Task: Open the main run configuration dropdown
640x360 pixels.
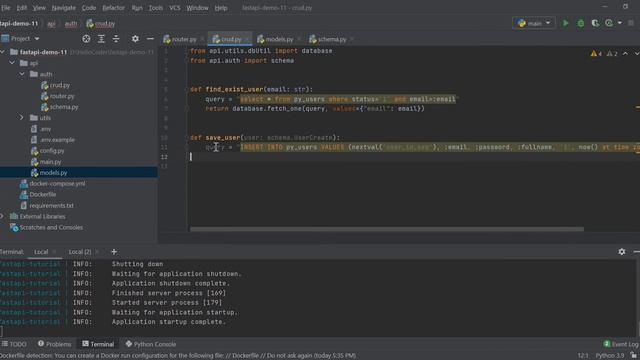Action: coord(534,23)
